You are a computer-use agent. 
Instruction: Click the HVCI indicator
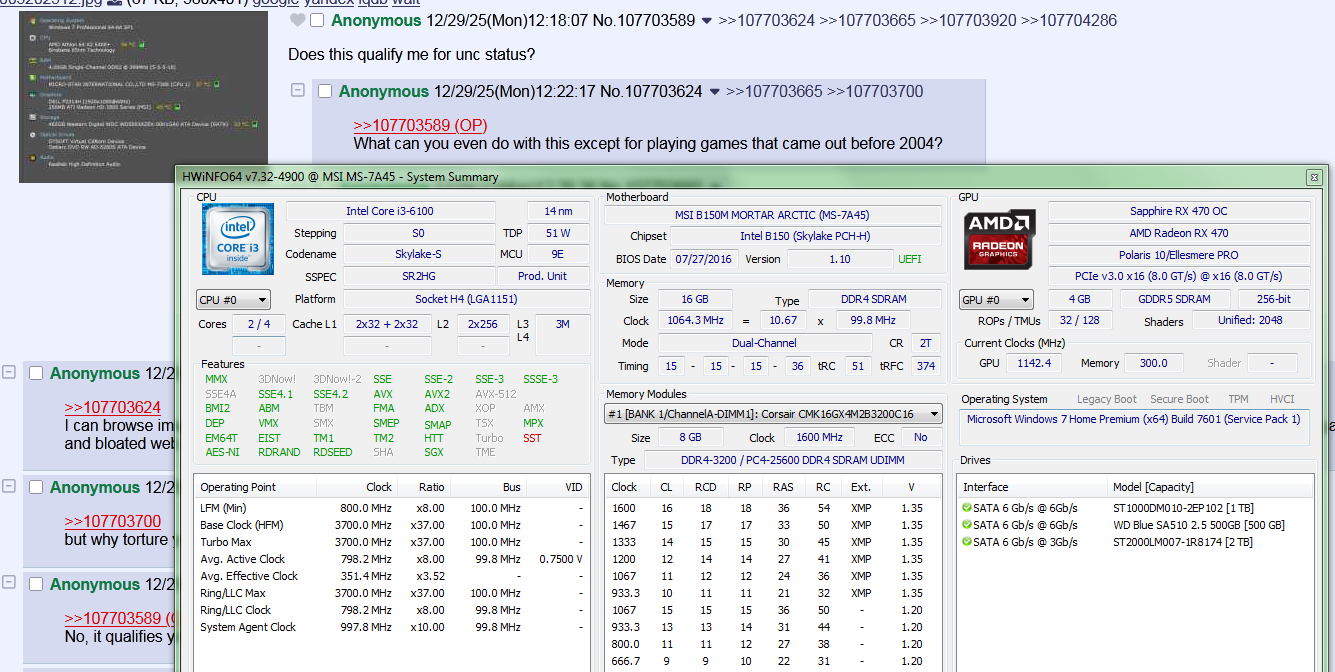[x=1282, y=399]
